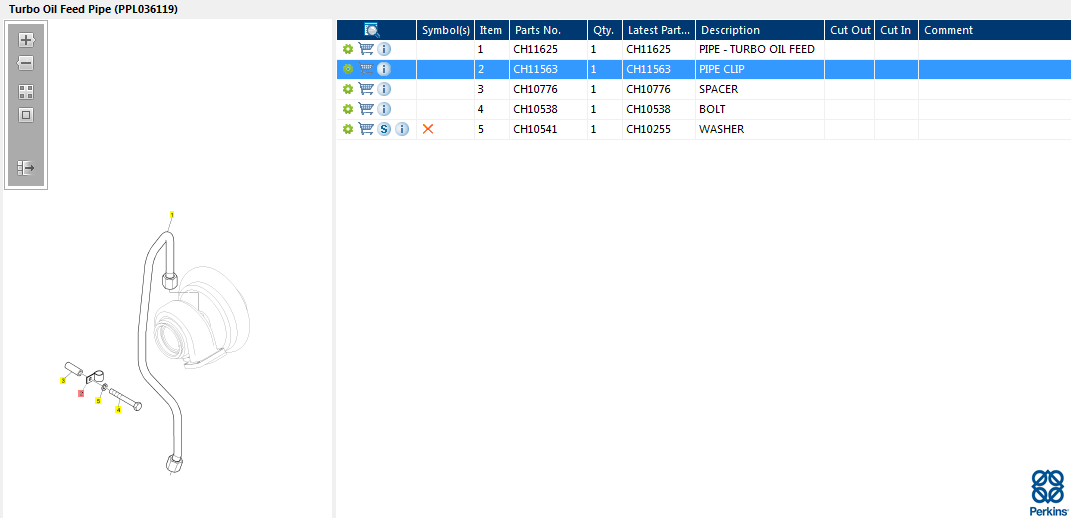Click part number CH10776 in Parts No. column
The image size is (1071, 518).
pyautogui.click(x=536, y=89)
